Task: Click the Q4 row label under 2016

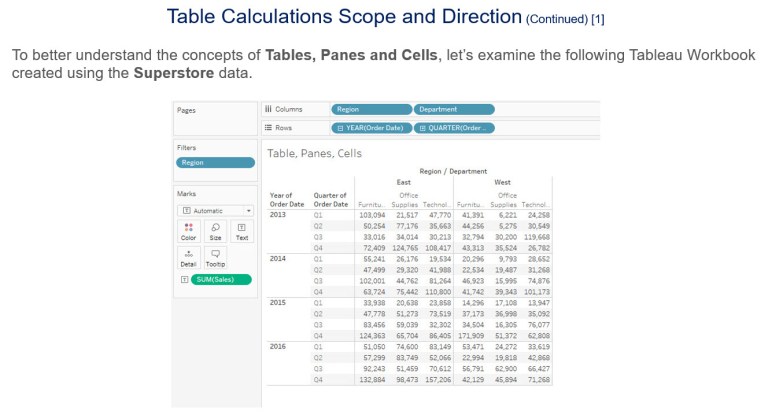Action: click(318, 380)
